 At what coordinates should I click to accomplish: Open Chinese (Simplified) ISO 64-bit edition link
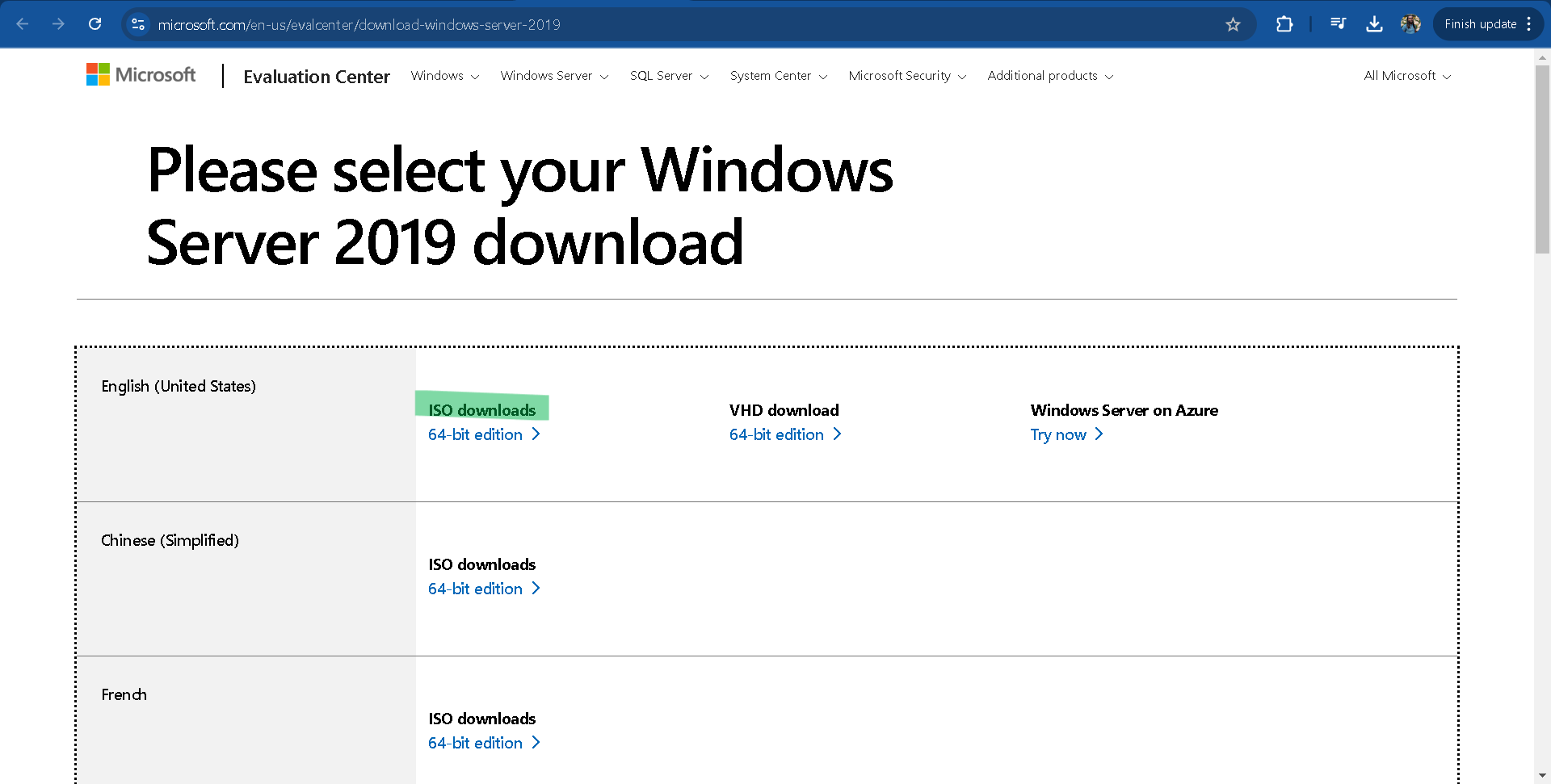point(484,589)
